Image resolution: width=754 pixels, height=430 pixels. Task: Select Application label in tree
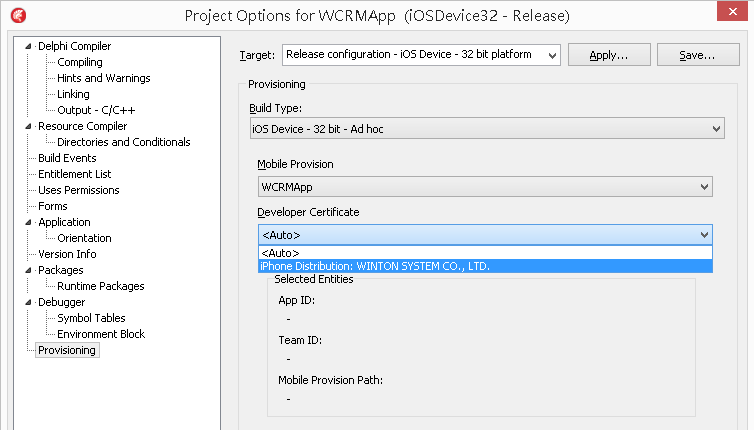click(x=64, y=222)
